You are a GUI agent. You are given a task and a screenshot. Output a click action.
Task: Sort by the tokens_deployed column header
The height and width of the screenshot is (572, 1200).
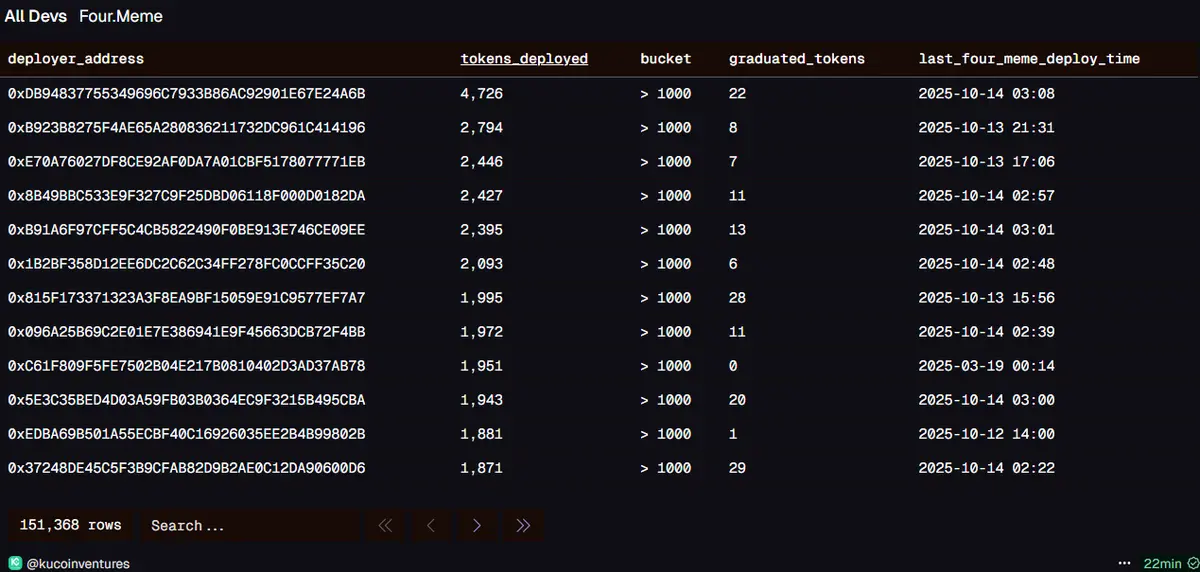click(x=524, y=59)
